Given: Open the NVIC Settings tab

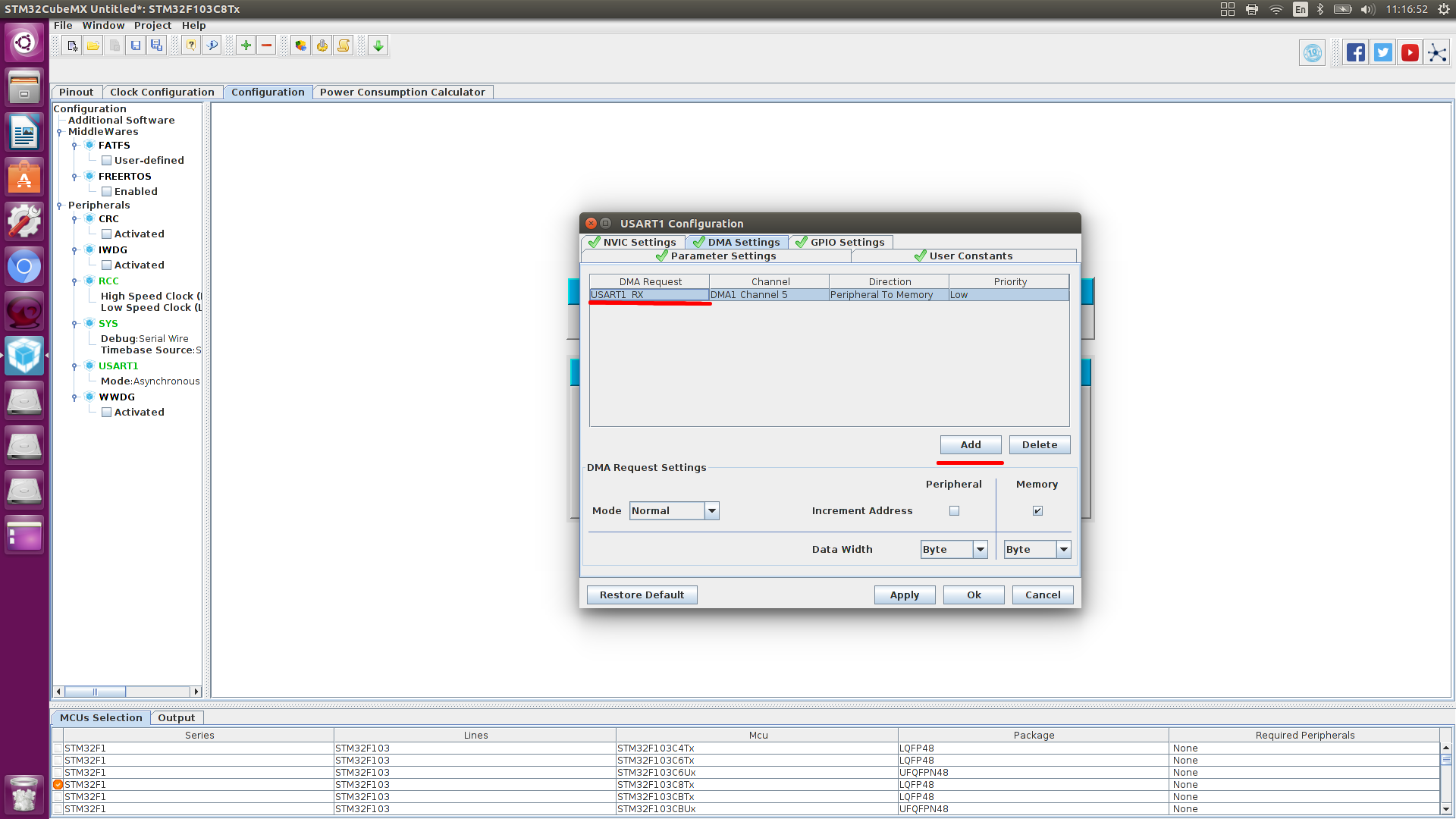Looking at the screenshot, I should pos(634,242).
